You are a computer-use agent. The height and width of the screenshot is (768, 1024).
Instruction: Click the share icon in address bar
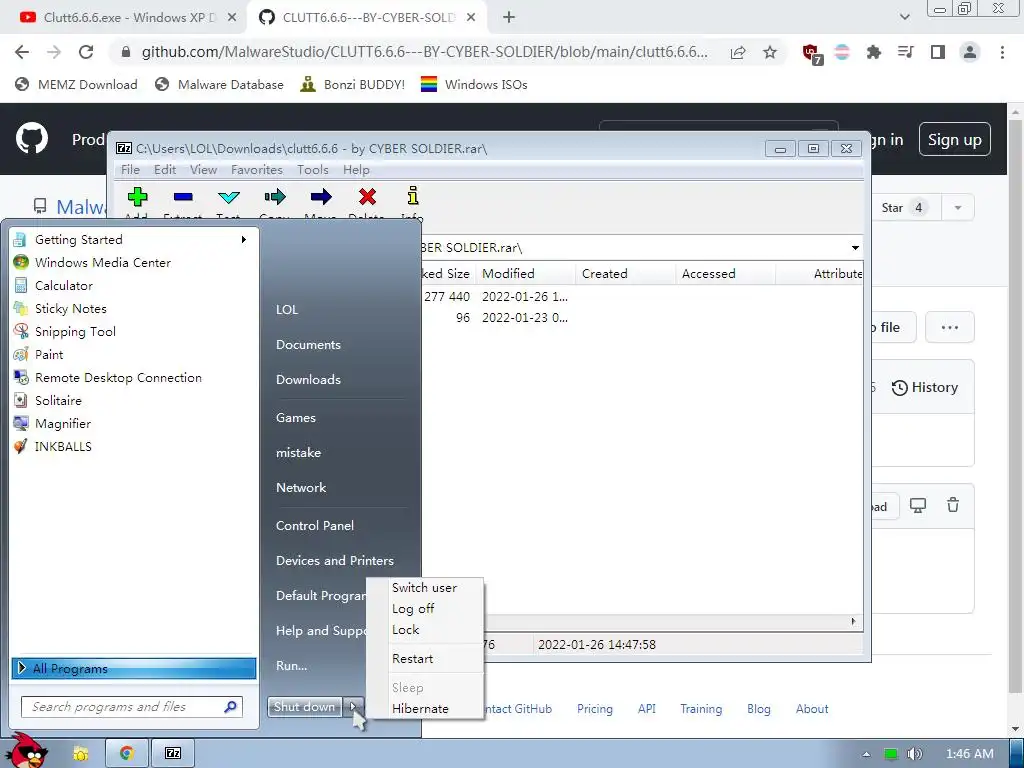coord(738,52)
